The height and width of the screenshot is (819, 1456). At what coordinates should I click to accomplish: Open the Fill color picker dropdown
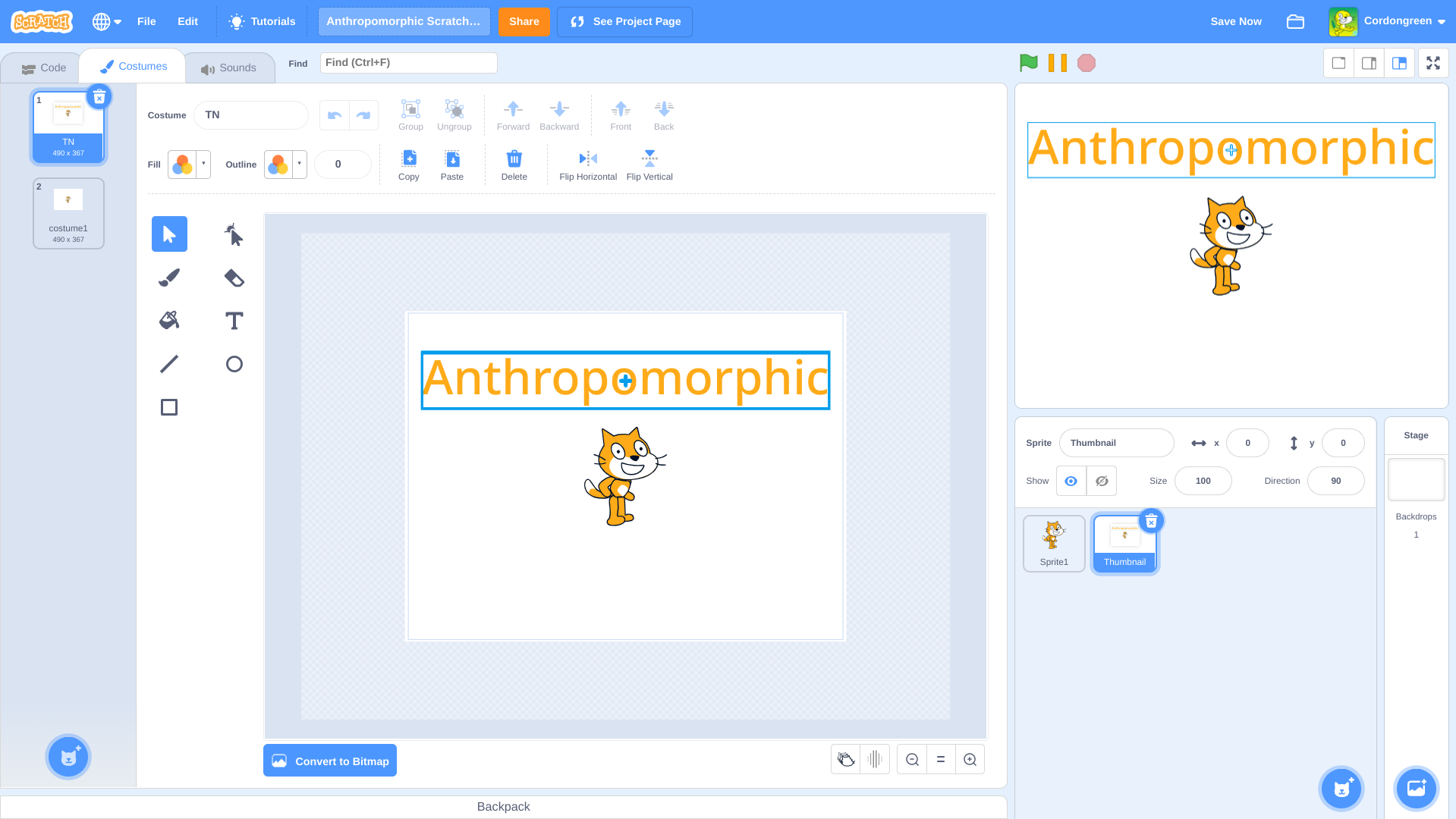202,165
